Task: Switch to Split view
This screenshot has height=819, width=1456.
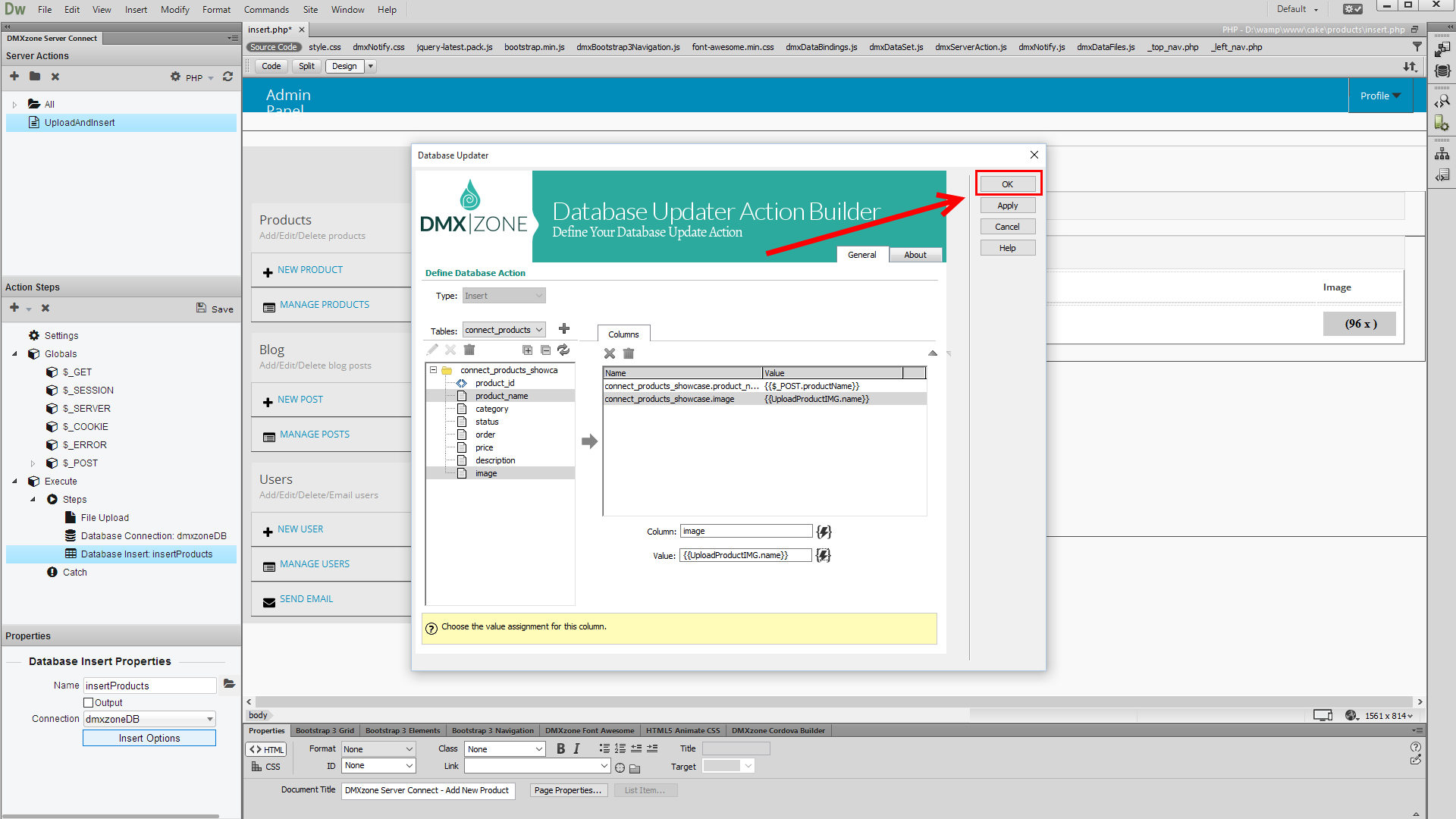Action: (306, 66)
